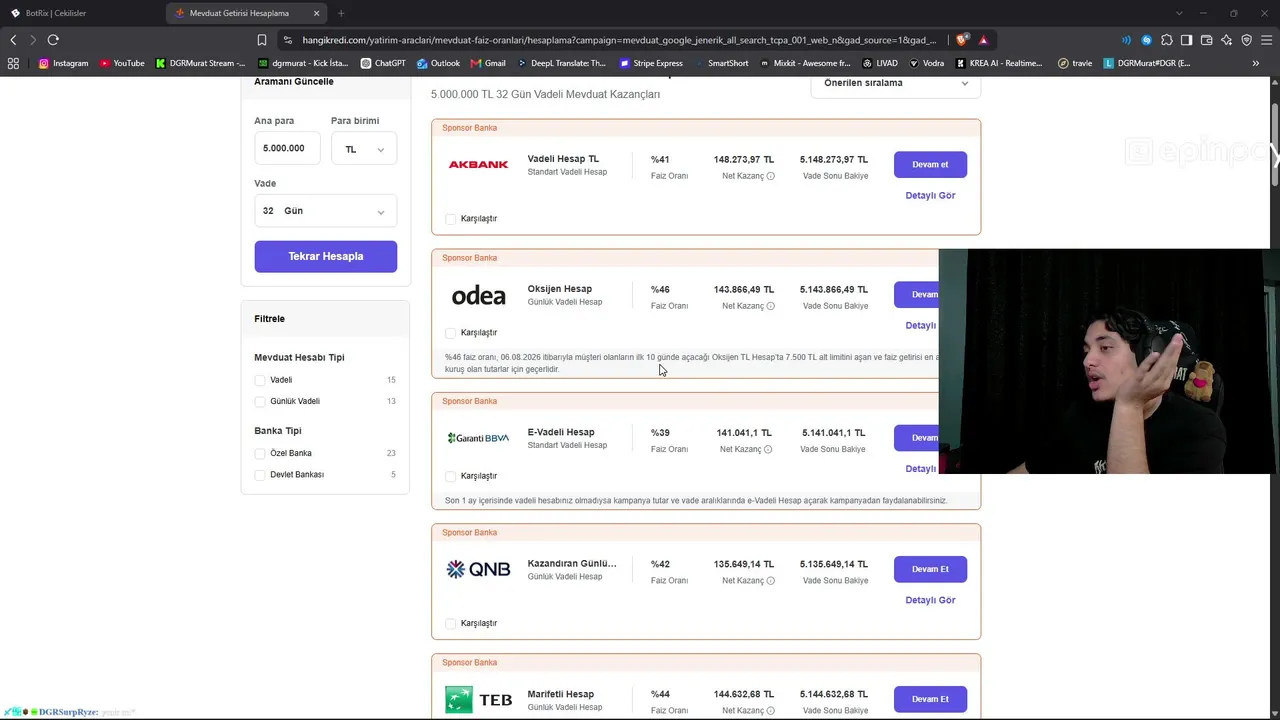Screen dimensions: 1280x720
Task: Open a new browser tab
Action: coord(341,13)
